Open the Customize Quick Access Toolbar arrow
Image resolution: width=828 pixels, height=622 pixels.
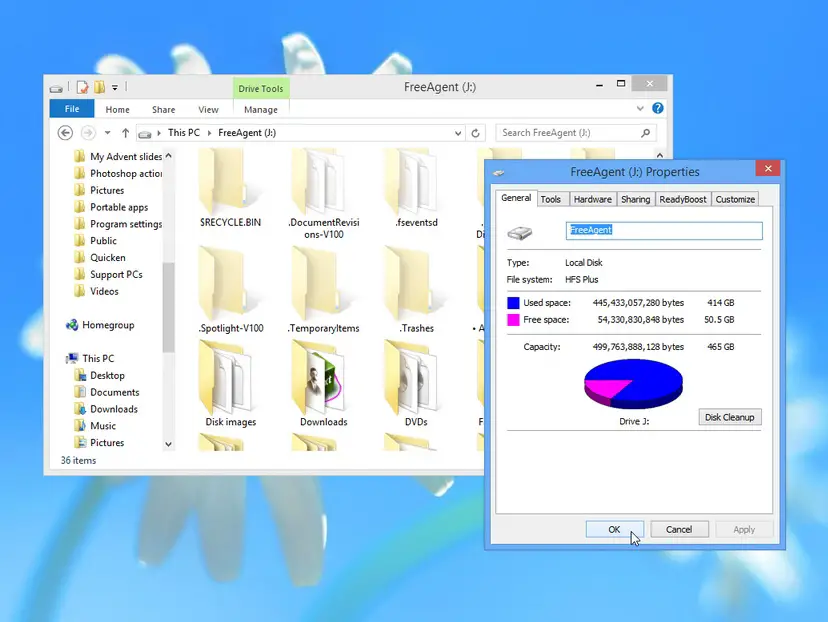(x=115, y=88)
